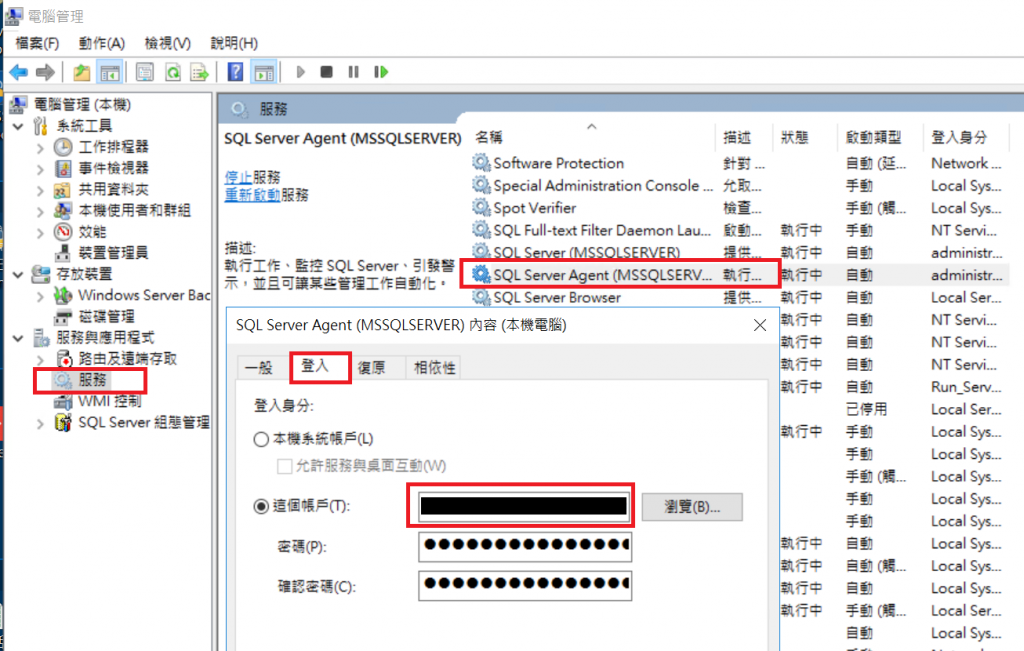Click the Back arrow toolbar icon
1024x651 pixels.
pyautogui.click(x=18, y=72)
